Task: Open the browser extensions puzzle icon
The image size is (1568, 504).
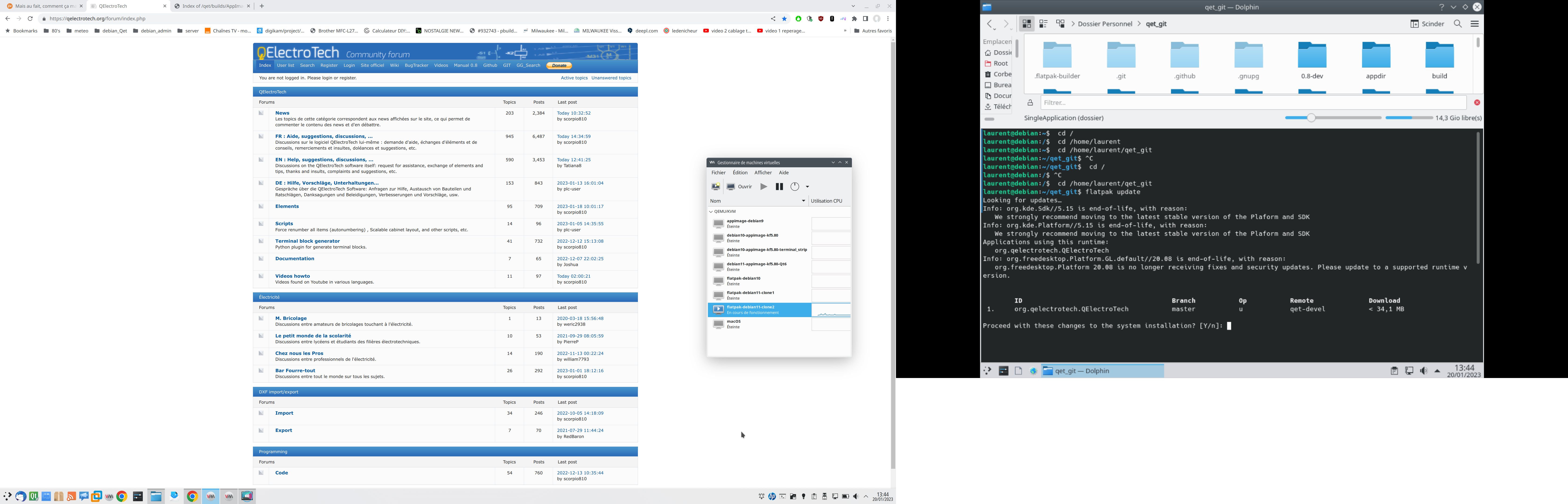Action: click(855, 19)
